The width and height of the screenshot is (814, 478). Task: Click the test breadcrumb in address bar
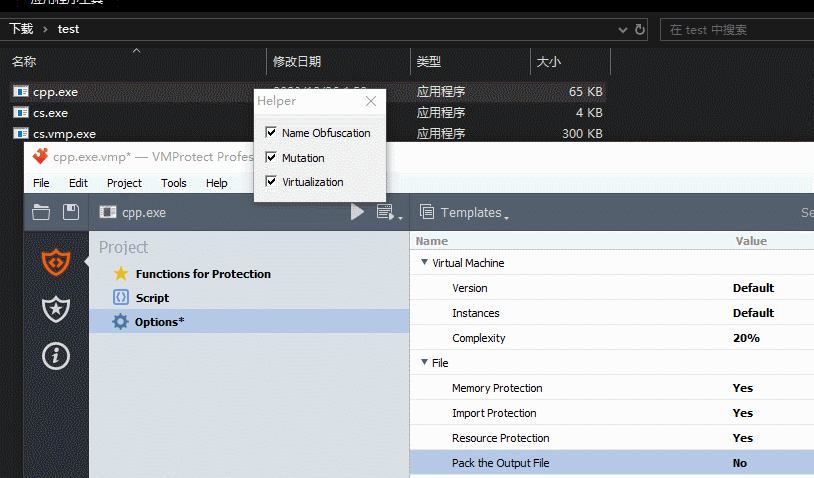(68, 29)
